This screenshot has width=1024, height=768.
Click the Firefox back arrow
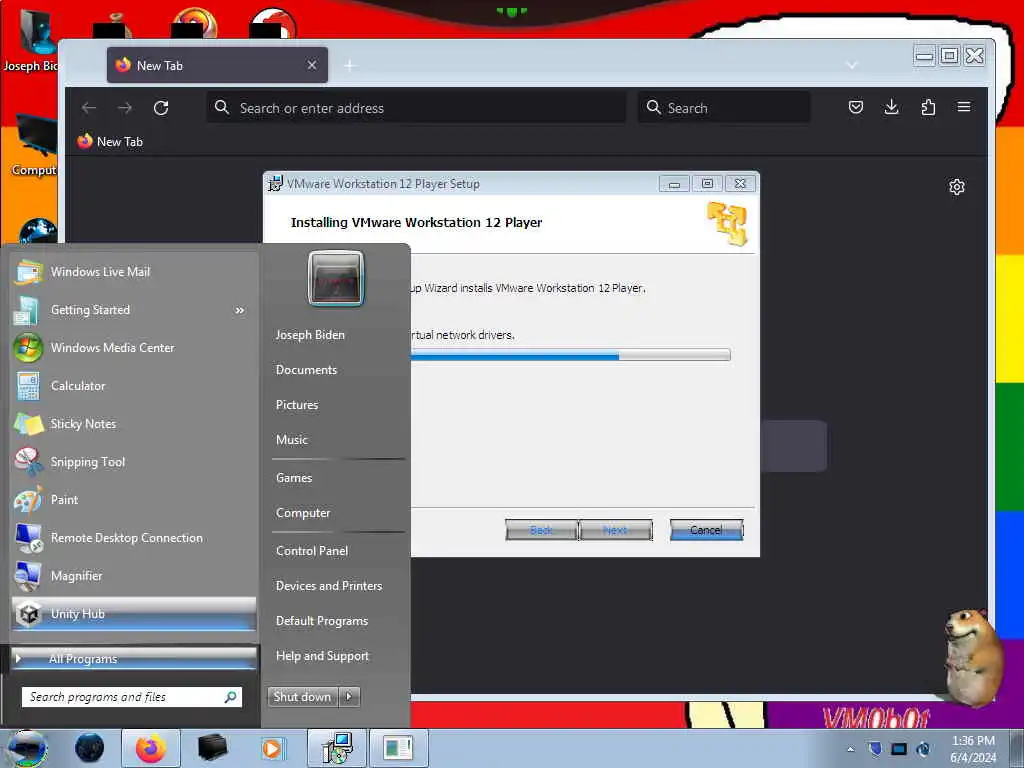click(89, 108)
